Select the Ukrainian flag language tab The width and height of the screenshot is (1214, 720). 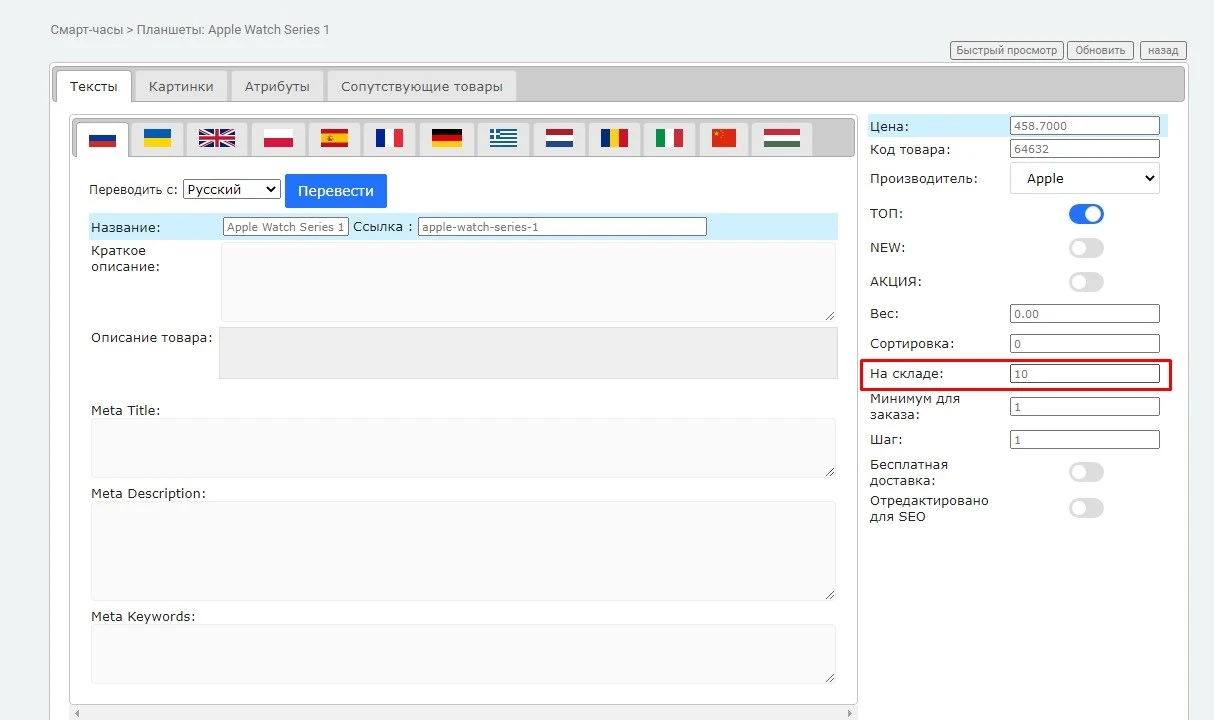point(157,138)
